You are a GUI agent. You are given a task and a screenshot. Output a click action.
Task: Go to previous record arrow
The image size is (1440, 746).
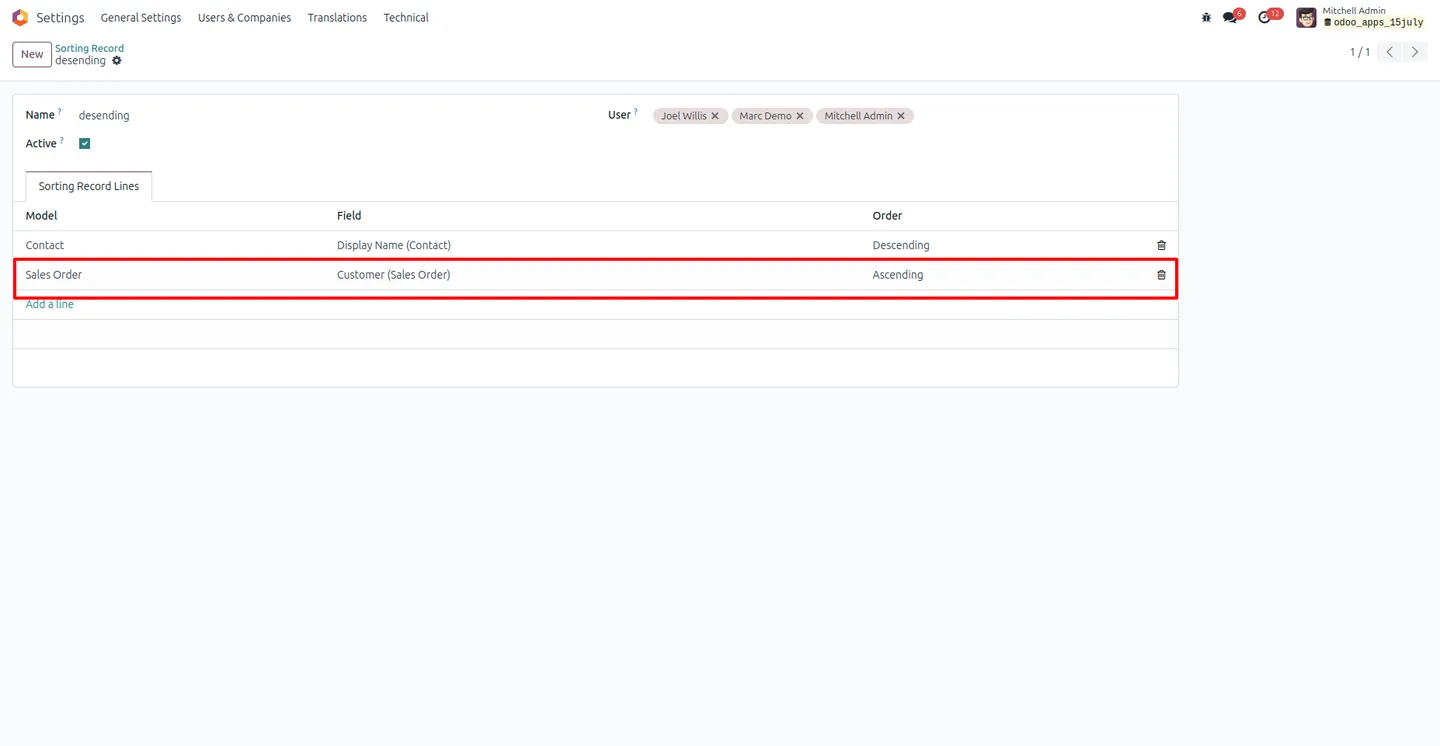[1390, 52]
